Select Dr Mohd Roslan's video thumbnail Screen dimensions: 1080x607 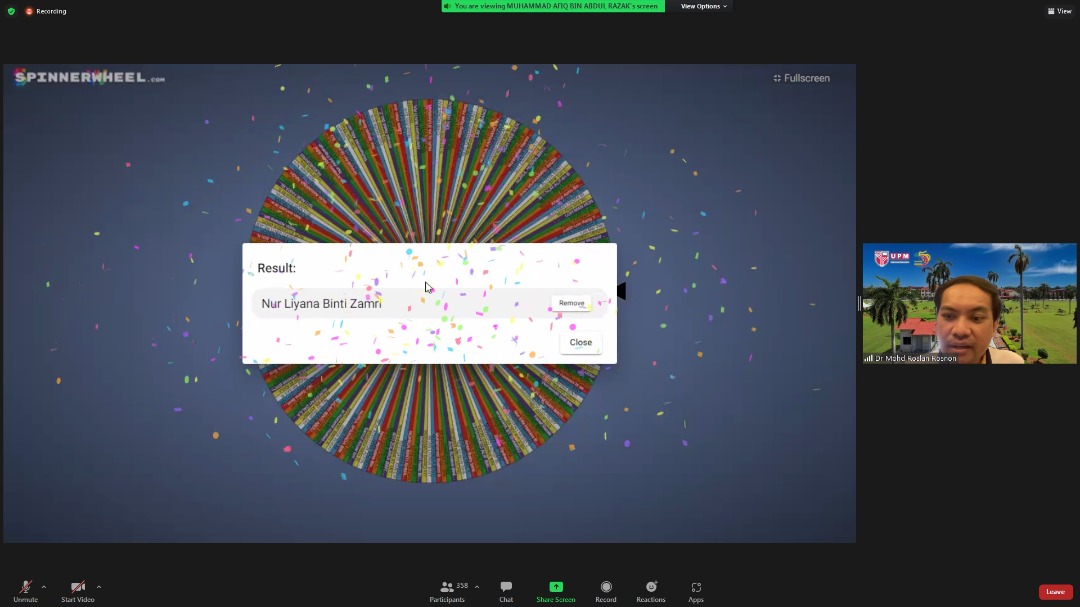969,303
